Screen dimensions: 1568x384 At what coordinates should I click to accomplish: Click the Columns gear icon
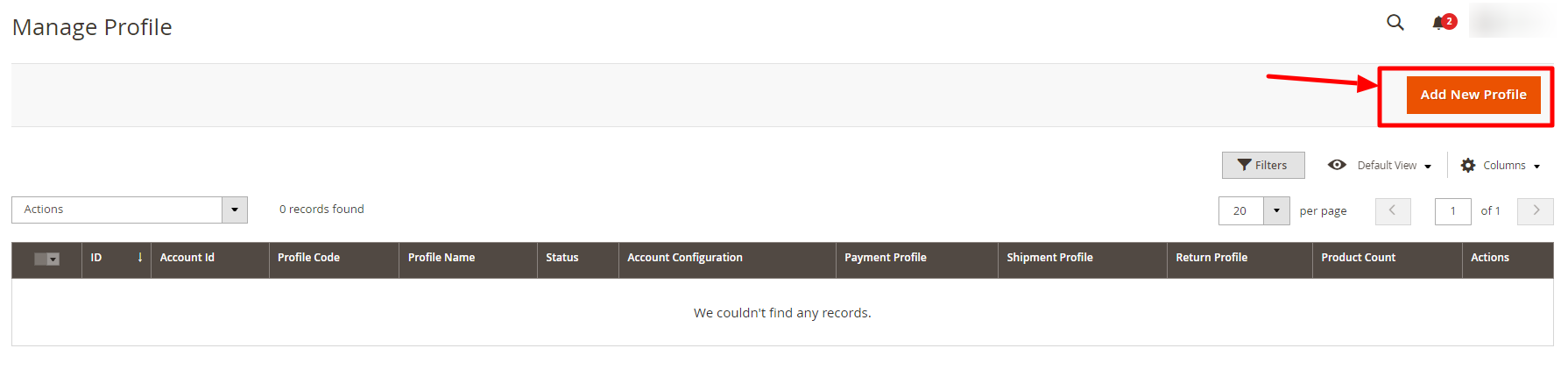click(1468, 165)
